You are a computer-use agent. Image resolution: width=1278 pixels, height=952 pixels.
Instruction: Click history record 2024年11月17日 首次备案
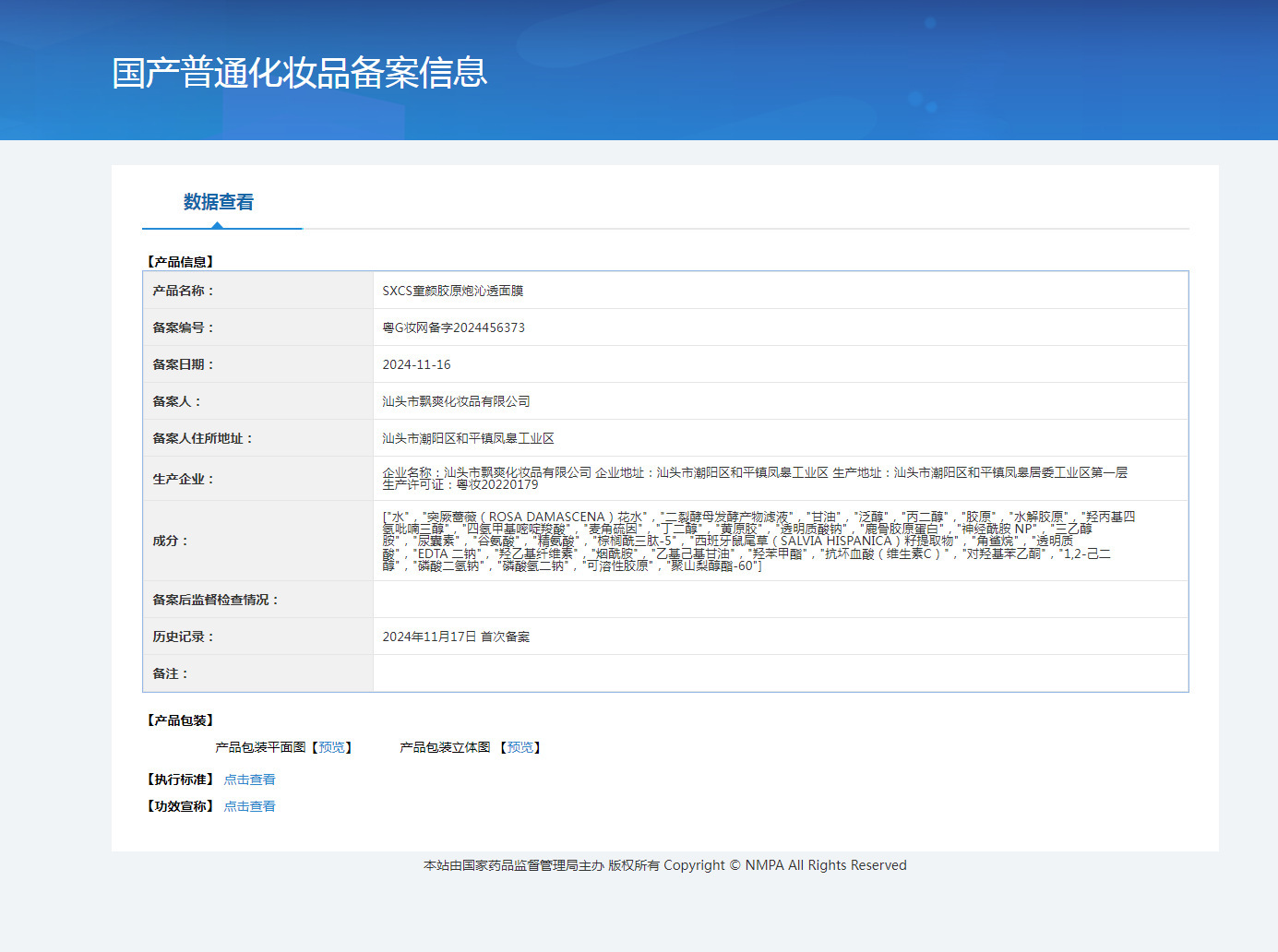coord(456,637)
